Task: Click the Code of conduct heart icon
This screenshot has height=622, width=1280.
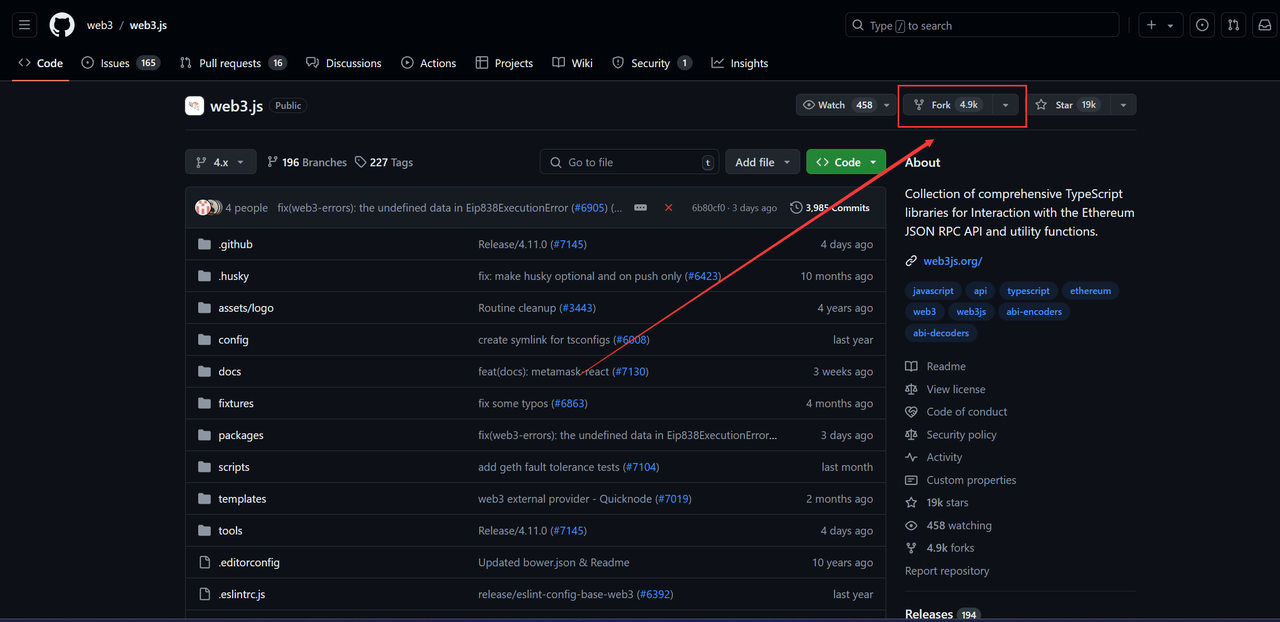Action: point(911,412)
